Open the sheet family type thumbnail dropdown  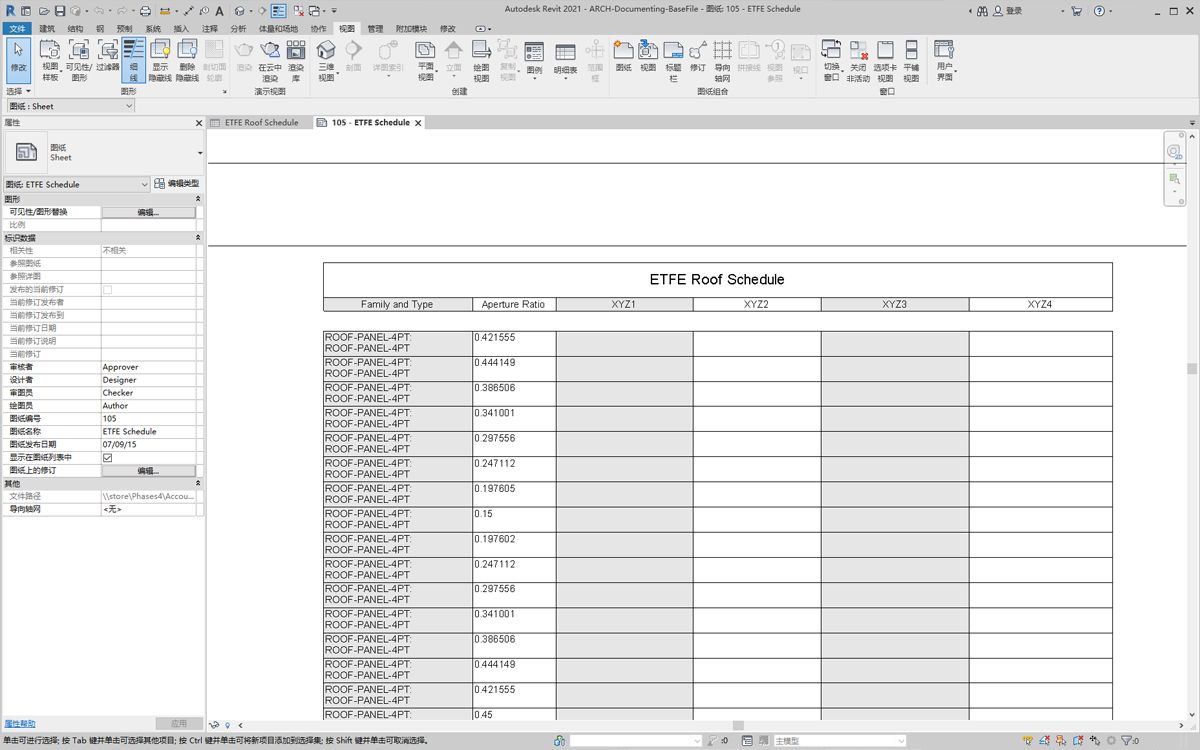point(200,153)
